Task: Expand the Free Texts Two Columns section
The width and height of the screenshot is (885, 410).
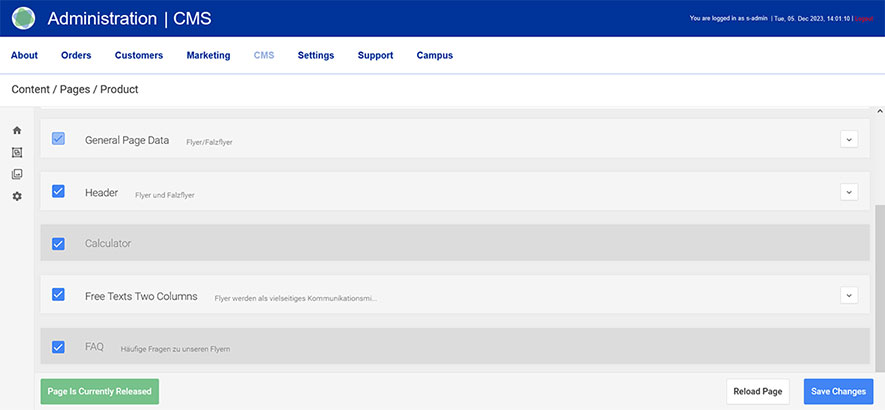Action: (x=849, y=295)
